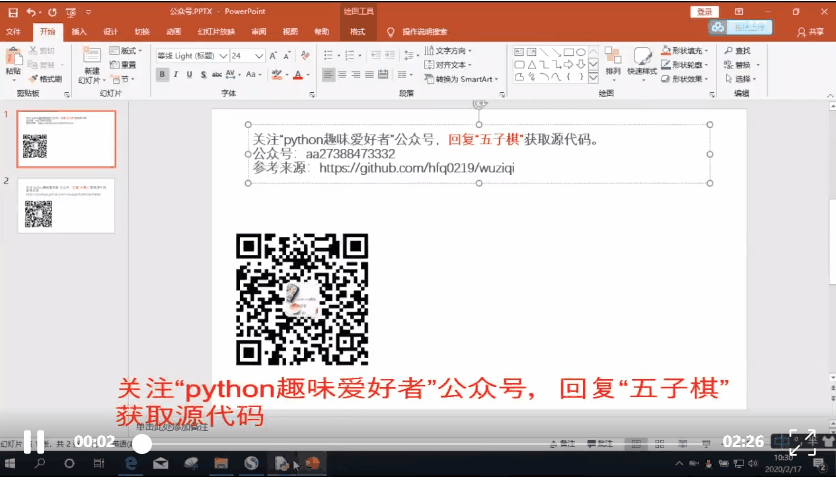Toggle text Shadow (S) formatting

[x=203, y=74]
